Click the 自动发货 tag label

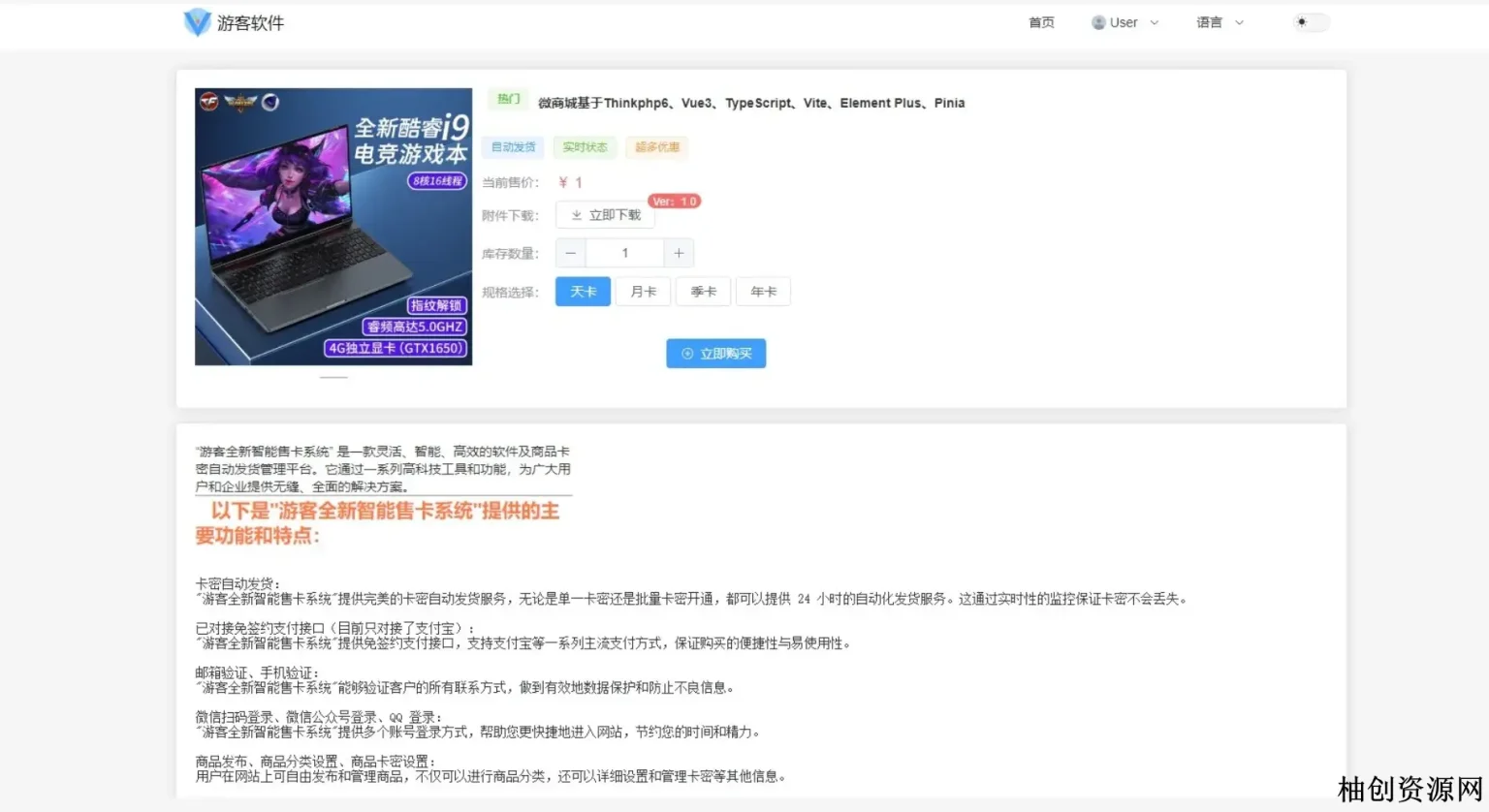tap(513, 147)
